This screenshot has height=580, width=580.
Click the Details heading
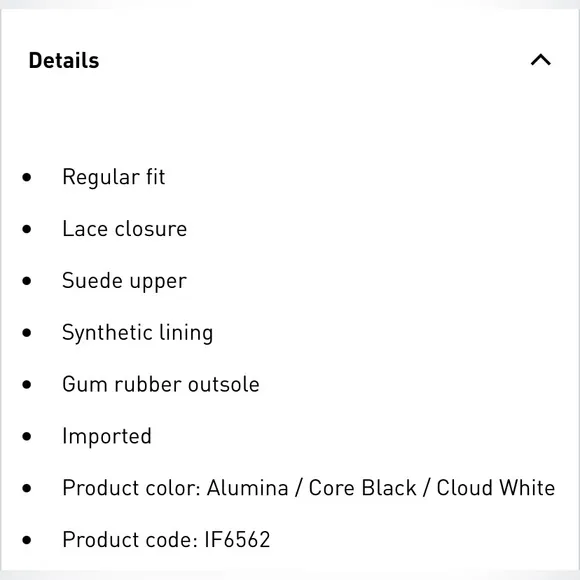point(64,60)
